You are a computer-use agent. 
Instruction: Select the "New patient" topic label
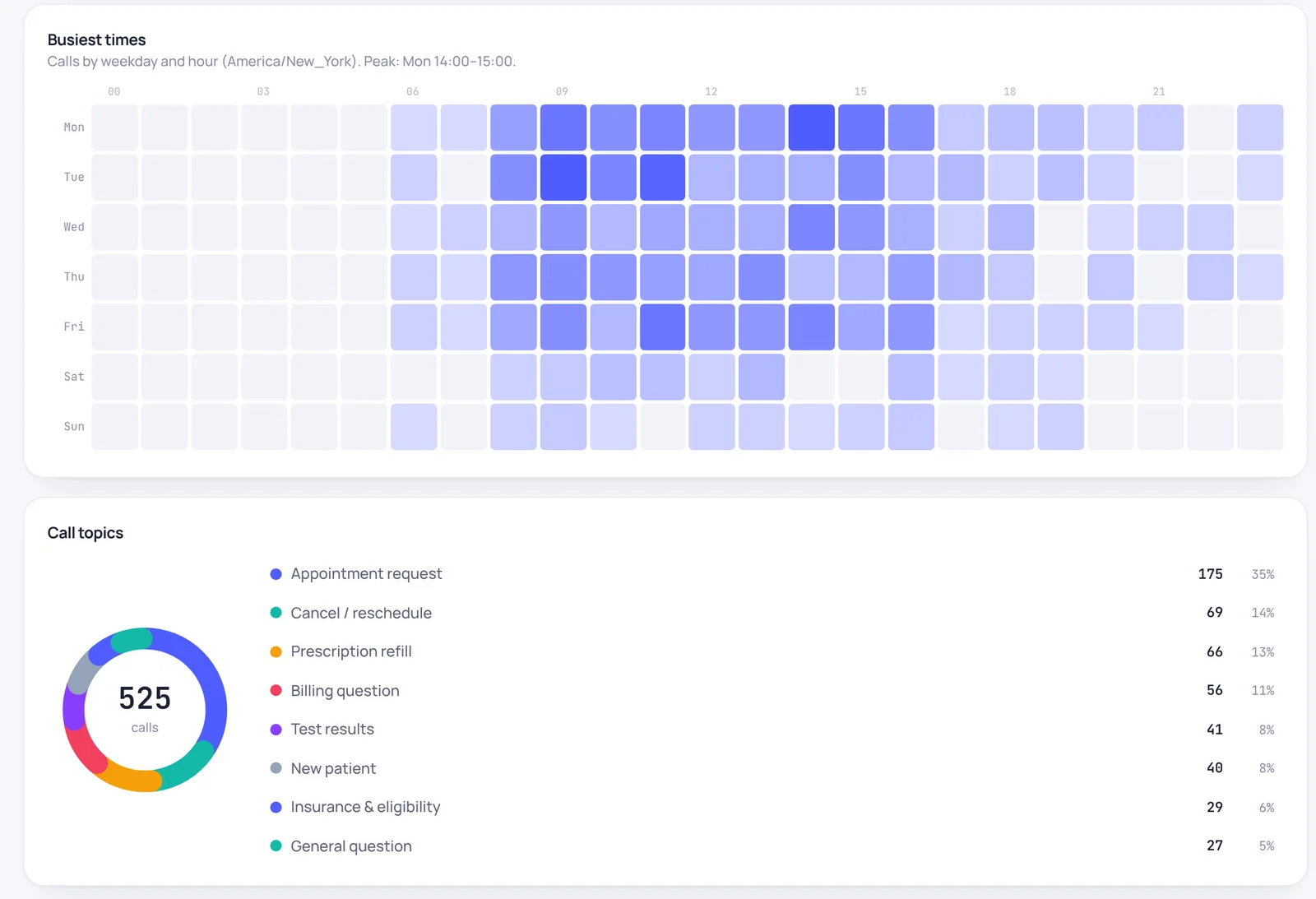333,768
